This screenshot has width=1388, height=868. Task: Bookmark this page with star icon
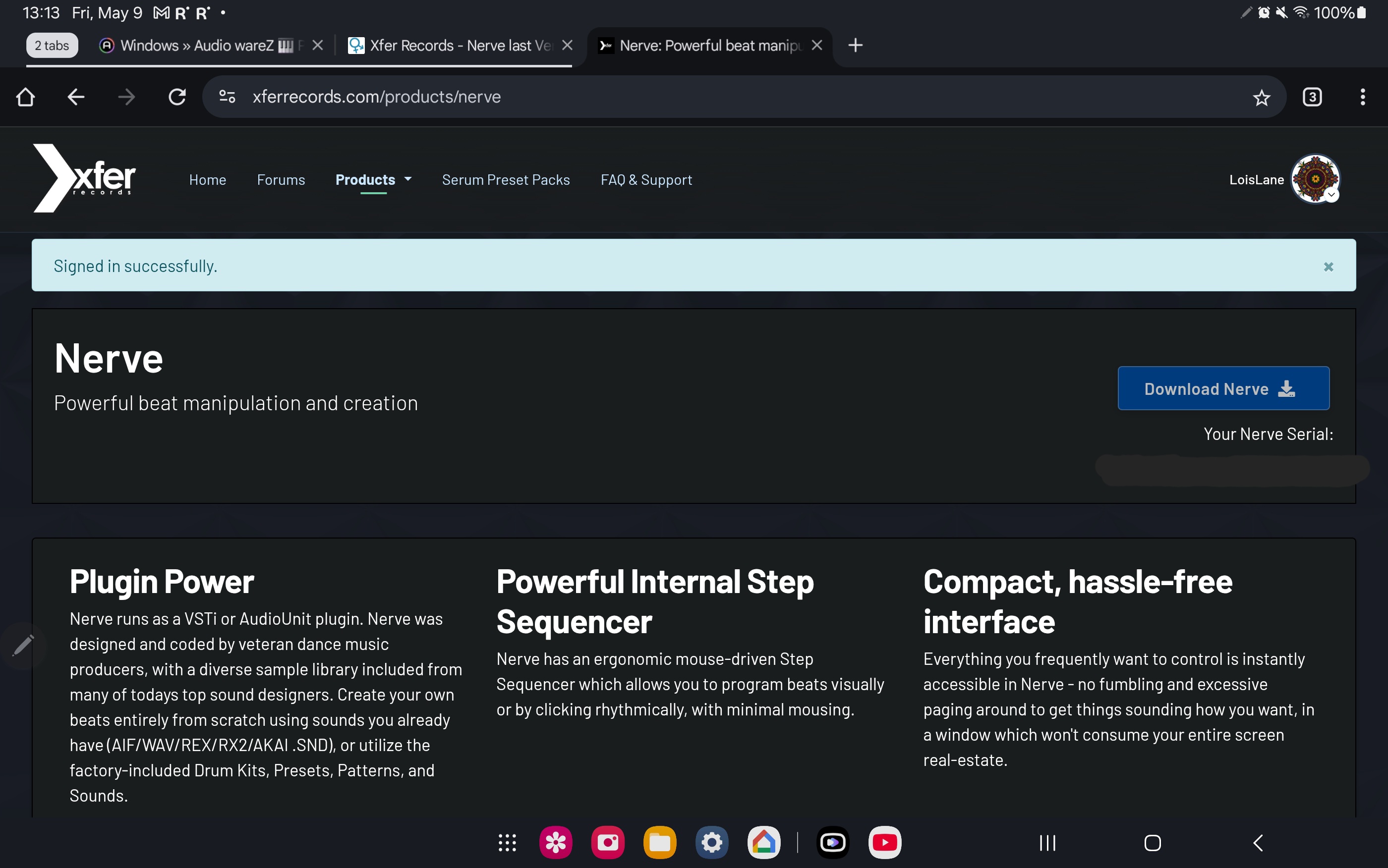click(x=1262, y=98)
